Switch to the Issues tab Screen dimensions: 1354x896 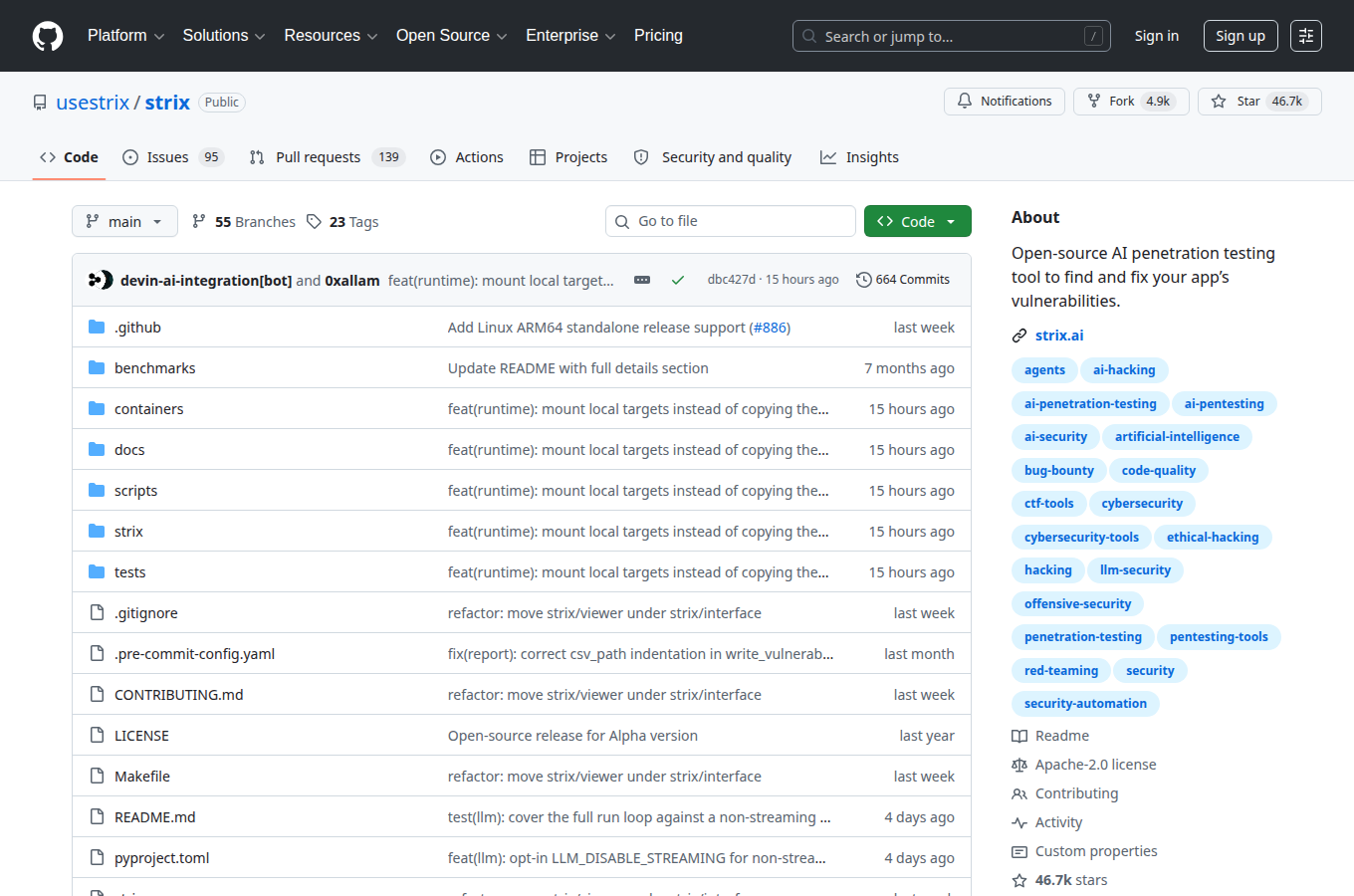point(172,157)
